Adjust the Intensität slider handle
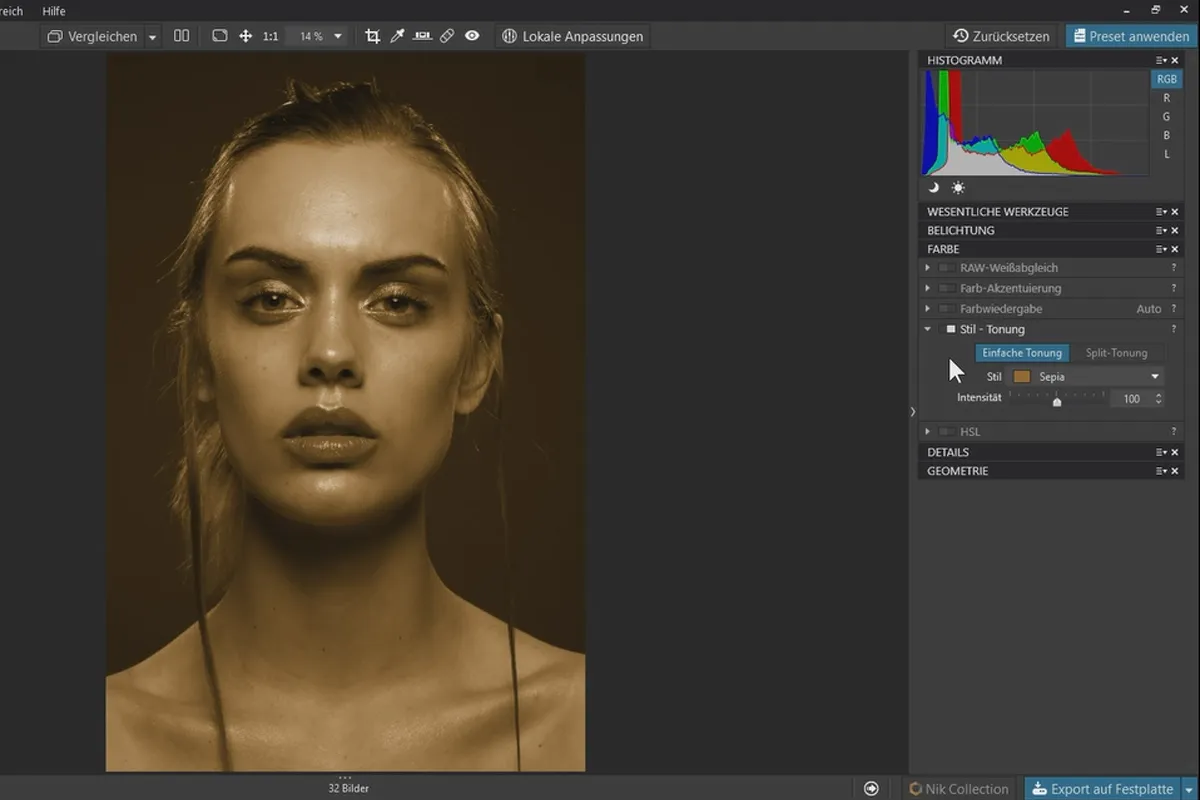The width and height of the screenshot is (1200, 800). point(1057,401)
